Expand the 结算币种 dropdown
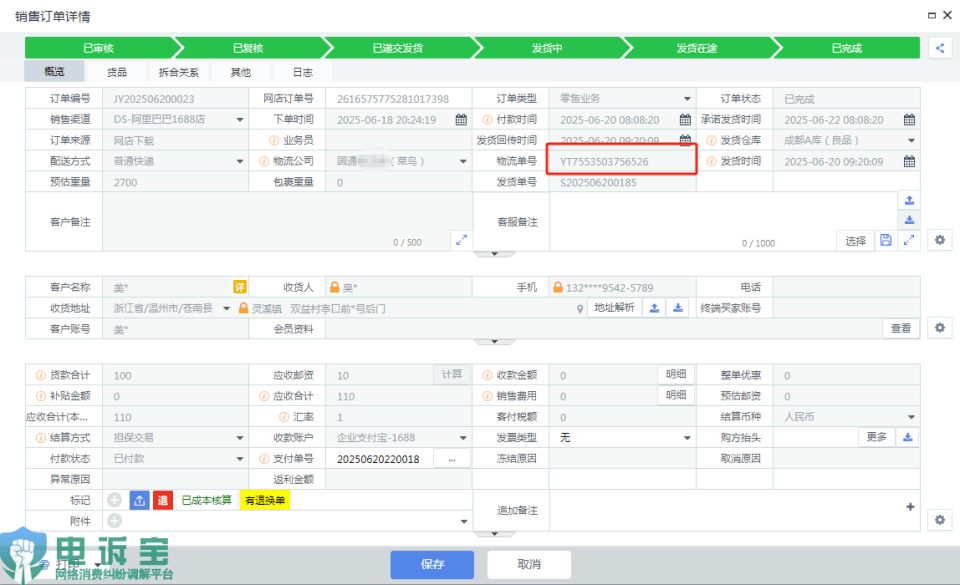 coord(910,417)
